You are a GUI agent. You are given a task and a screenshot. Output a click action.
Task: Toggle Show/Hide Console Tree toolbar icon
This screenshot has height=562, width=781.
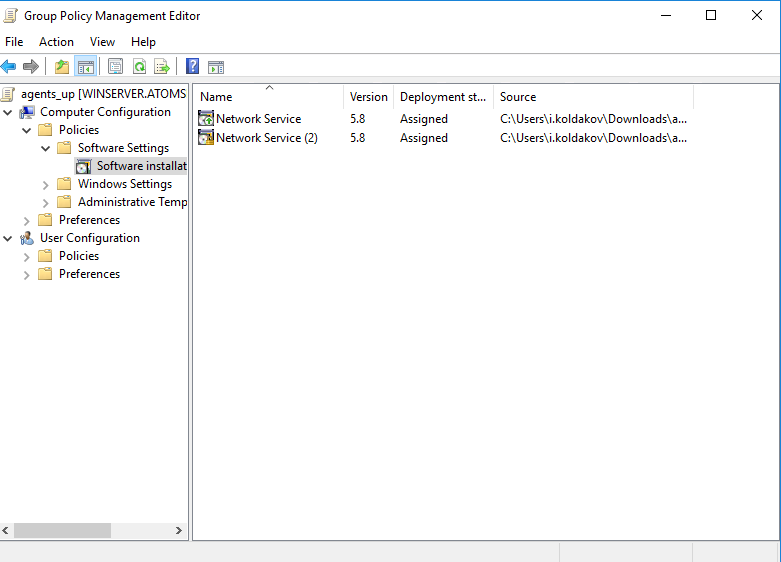(86, 67)
